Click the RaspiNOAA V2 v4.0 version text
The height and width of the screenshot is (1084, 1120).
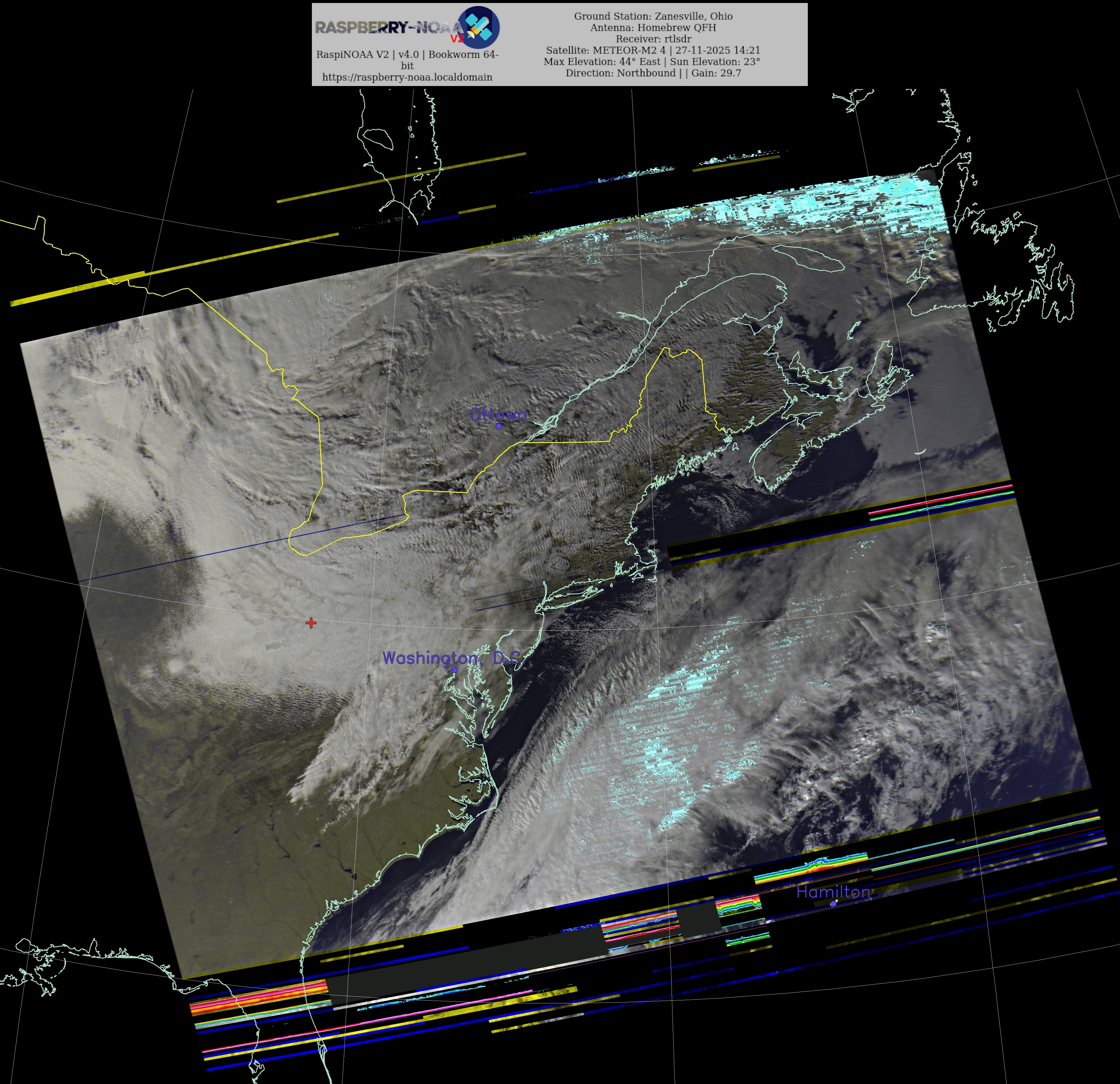point(407,54)
